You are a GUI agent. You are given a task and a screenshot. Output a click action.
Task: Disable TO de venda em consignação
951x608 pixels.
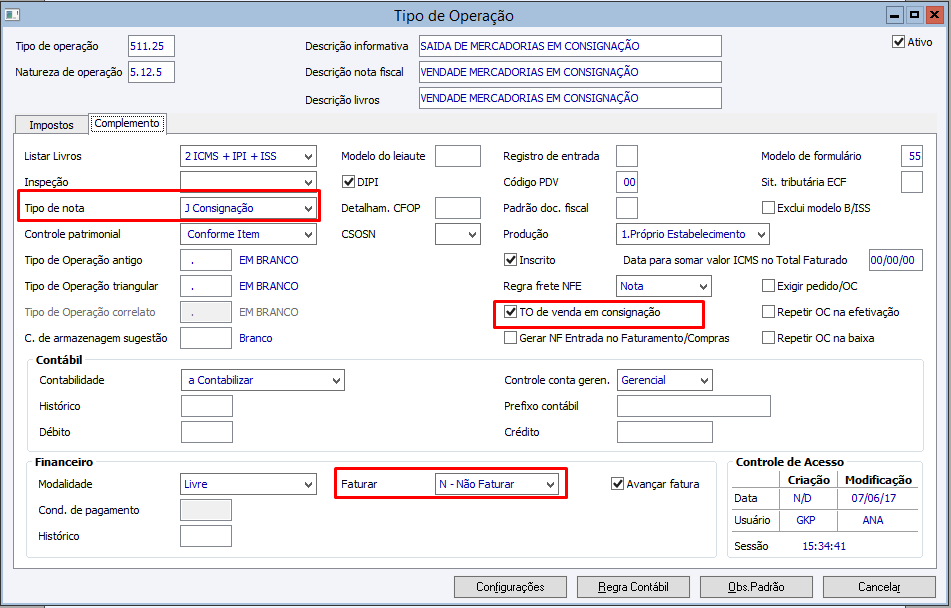[511, 312]
